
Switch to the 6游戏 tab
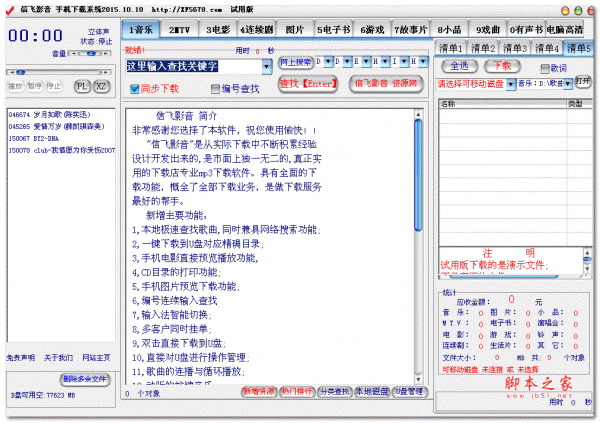click(372, 30)
